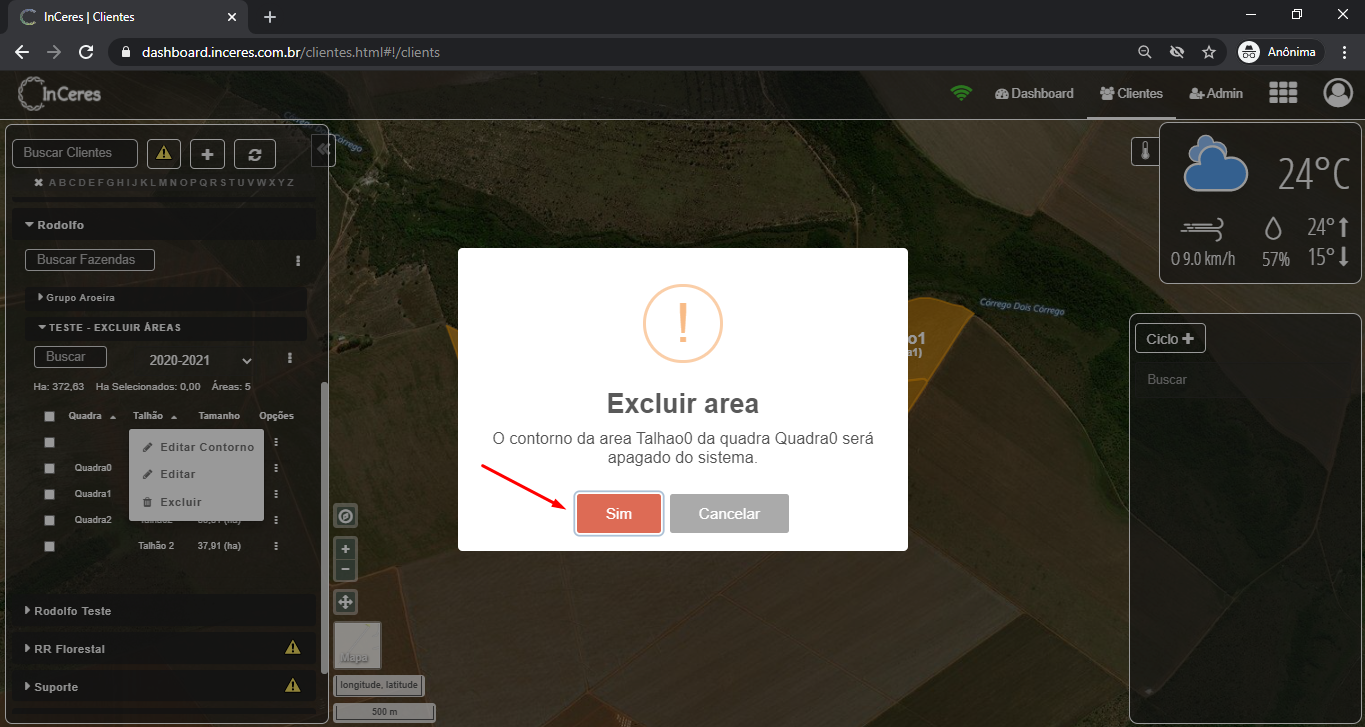Click the longitude, latitude box
The width and height of the screenshot is (1365, 727).
378,685
